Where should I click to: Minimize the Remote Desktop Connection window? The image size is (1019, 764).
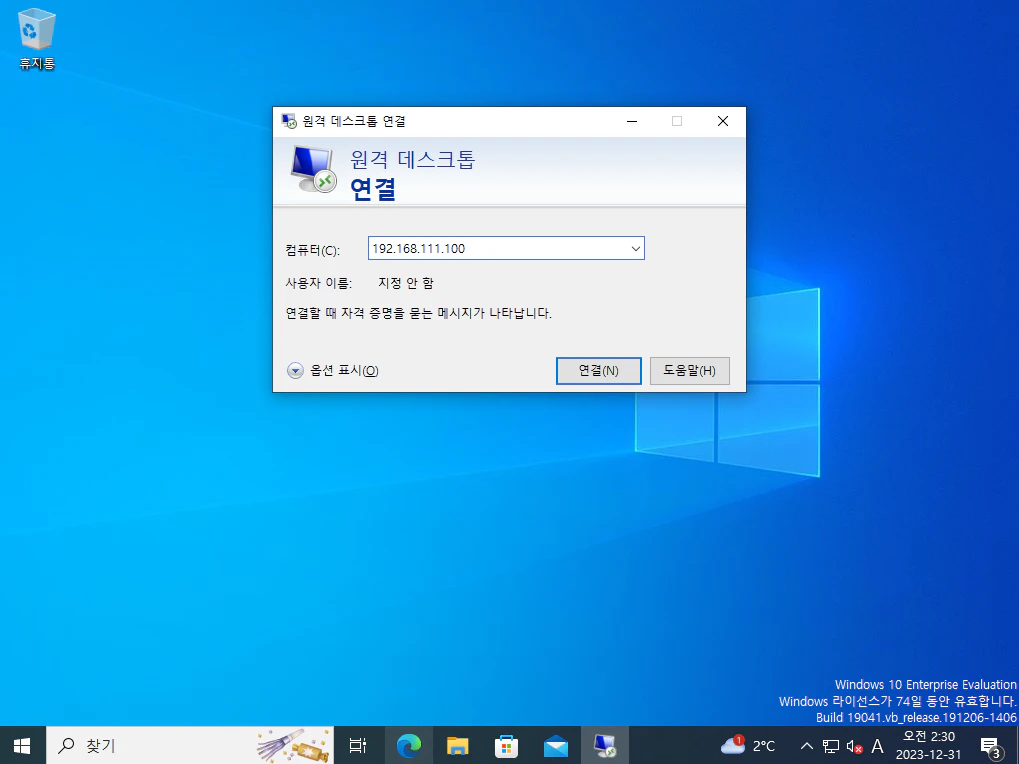click(x=632, y=121)
